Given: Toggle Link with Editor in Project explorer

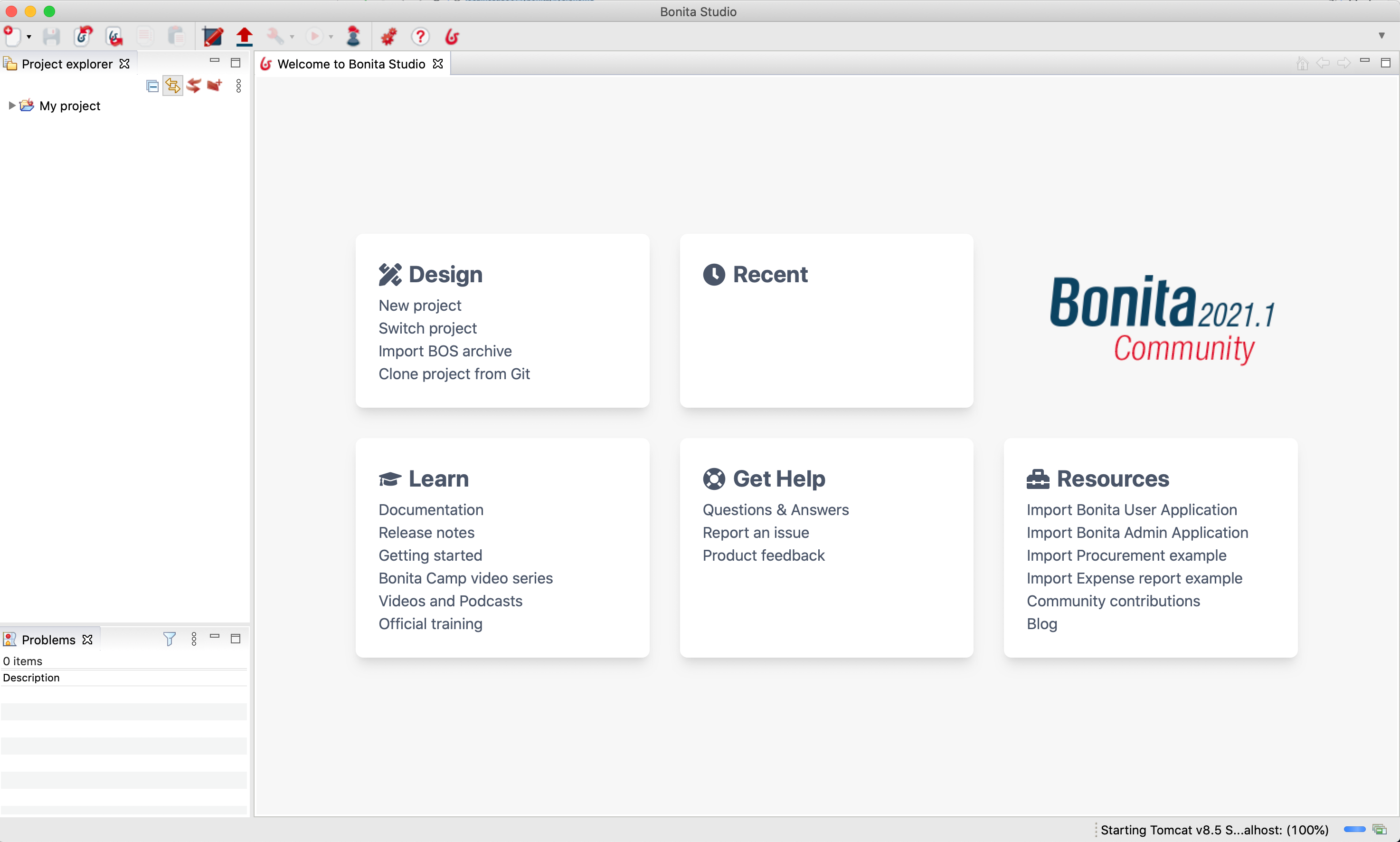Looking at the screenshot, I should pyautogui.click(x=172, y=86).
